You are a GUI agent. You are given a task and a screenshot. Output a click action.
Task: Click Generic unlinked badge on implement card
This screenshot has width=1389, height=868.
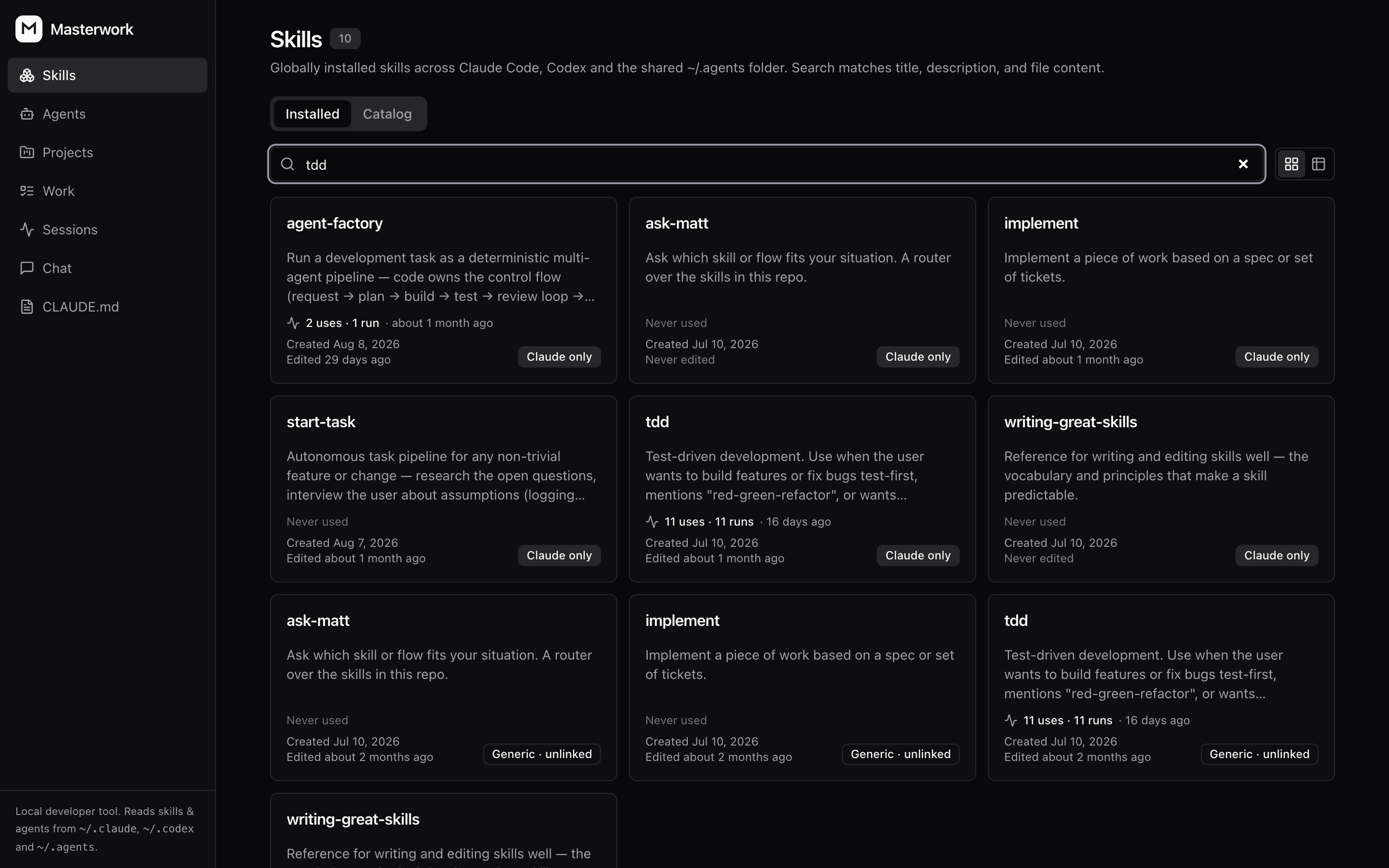pyautogui.click(x=900, y=754)
